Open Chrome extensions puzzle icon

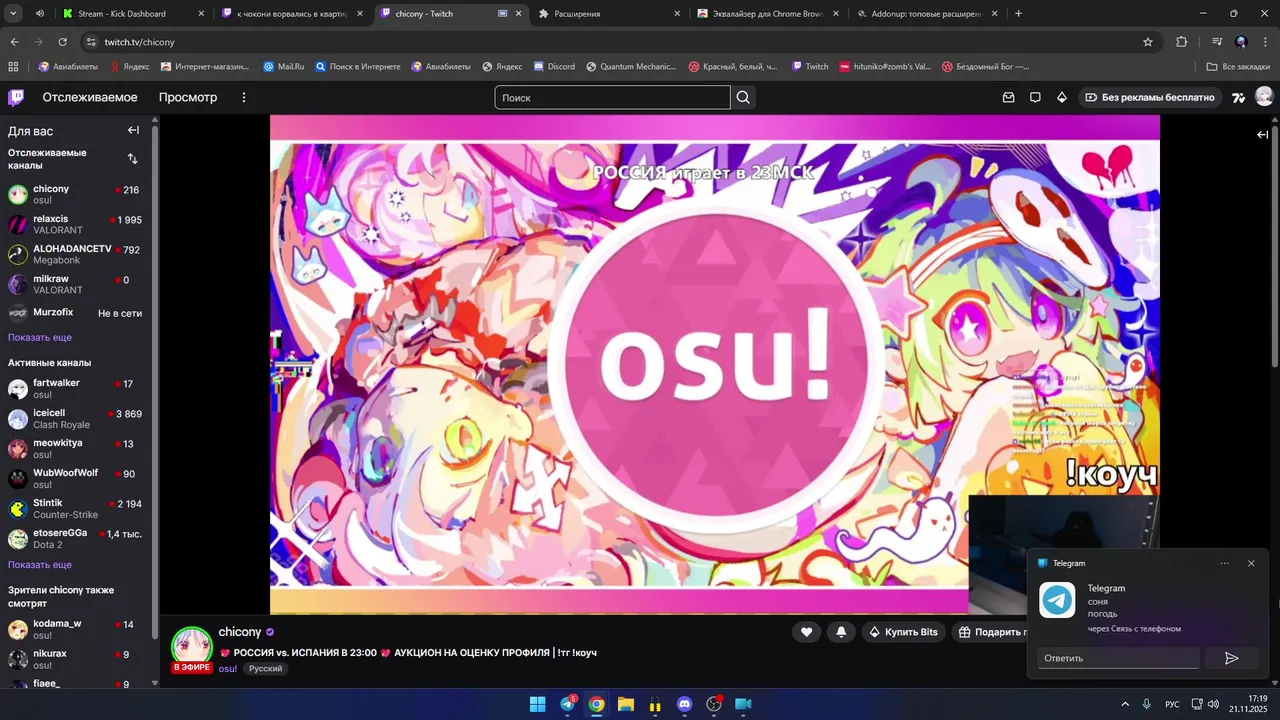(x=1181, y=42)
